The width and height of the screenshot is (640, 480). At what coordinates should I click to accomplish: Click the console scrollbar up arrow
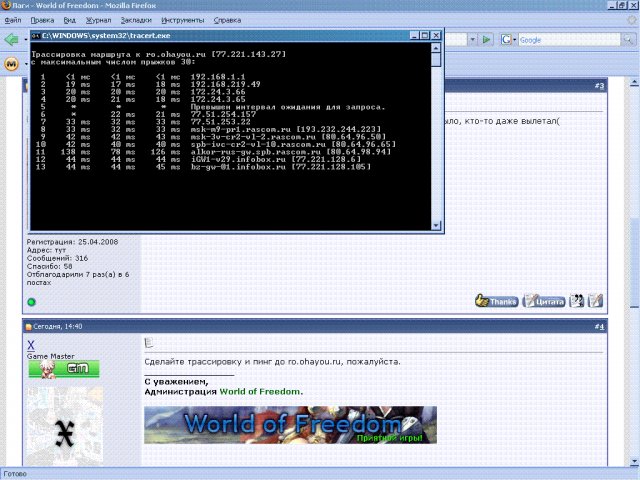pos(436,48)
